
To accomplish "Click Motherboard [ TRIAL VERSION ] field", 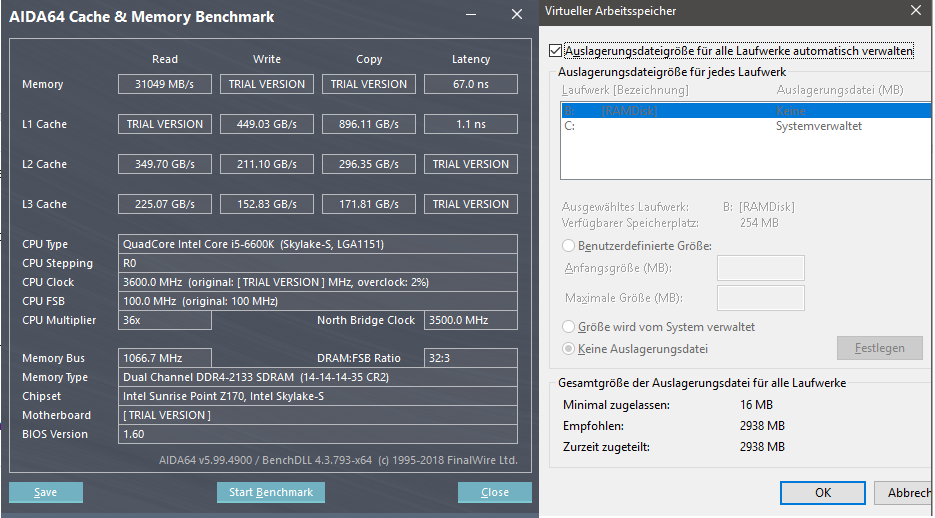I will pyautogui.click(x=318, y=415).
